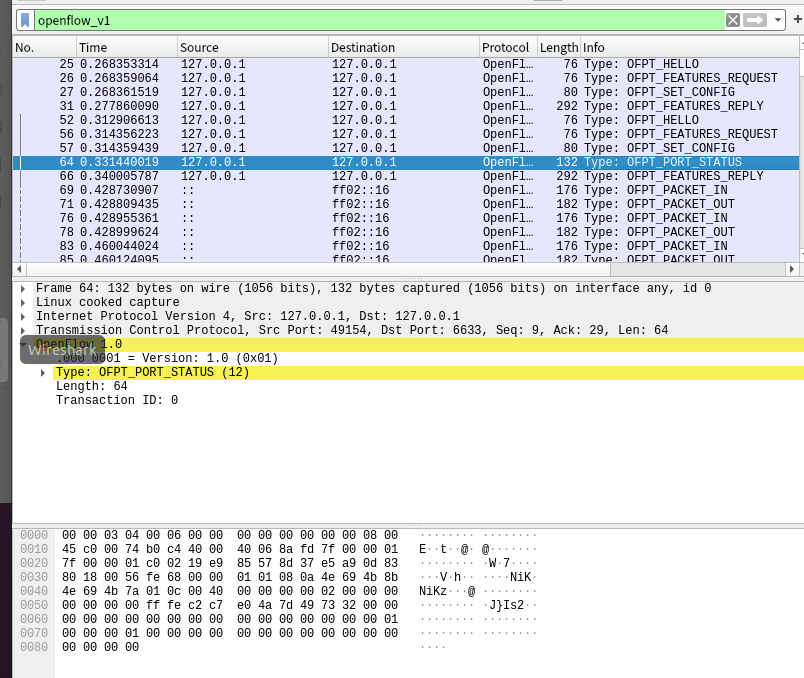Add a filter button with the plus icon
The image size is (804, 678).
798,19
